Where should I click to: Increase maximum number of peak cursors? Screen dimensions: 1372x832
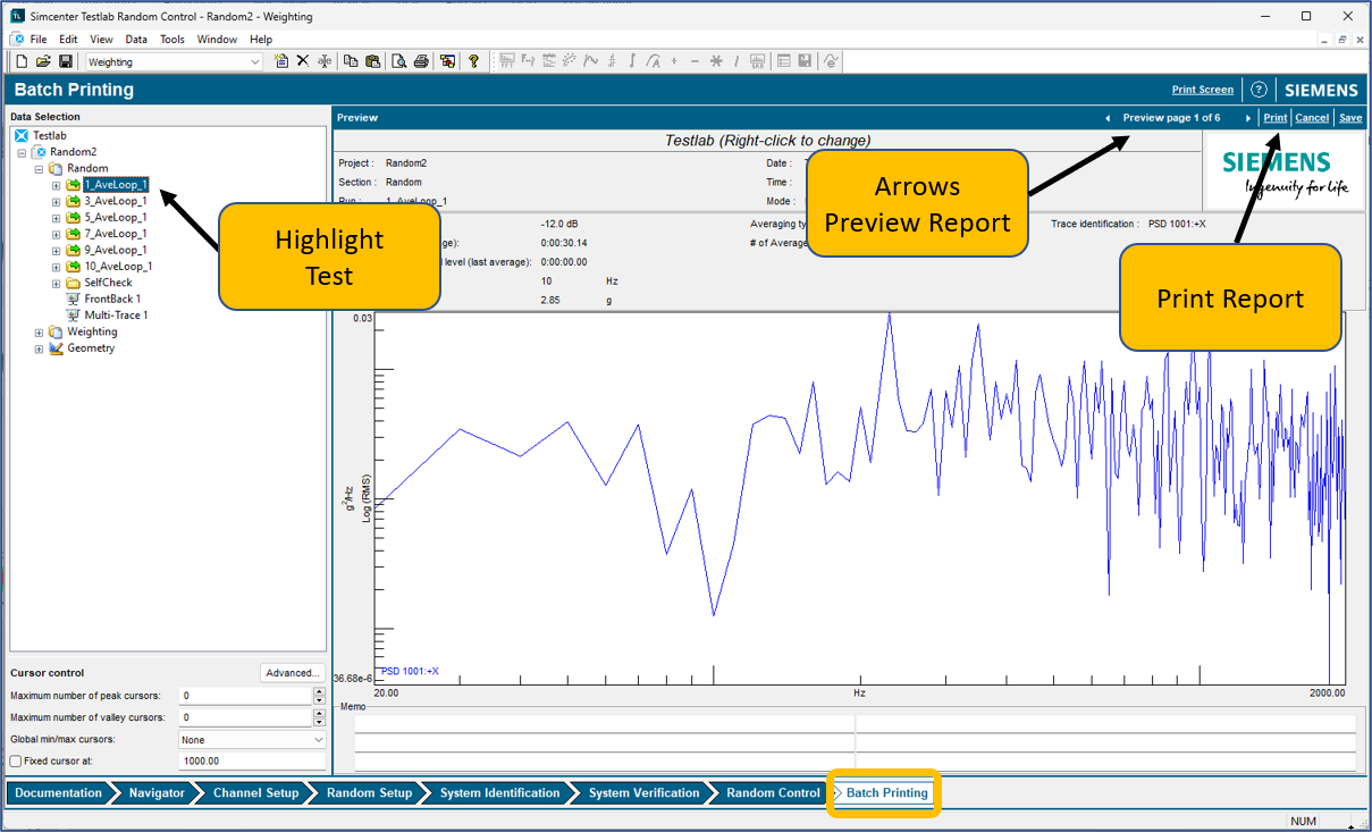tap(319, 691)
